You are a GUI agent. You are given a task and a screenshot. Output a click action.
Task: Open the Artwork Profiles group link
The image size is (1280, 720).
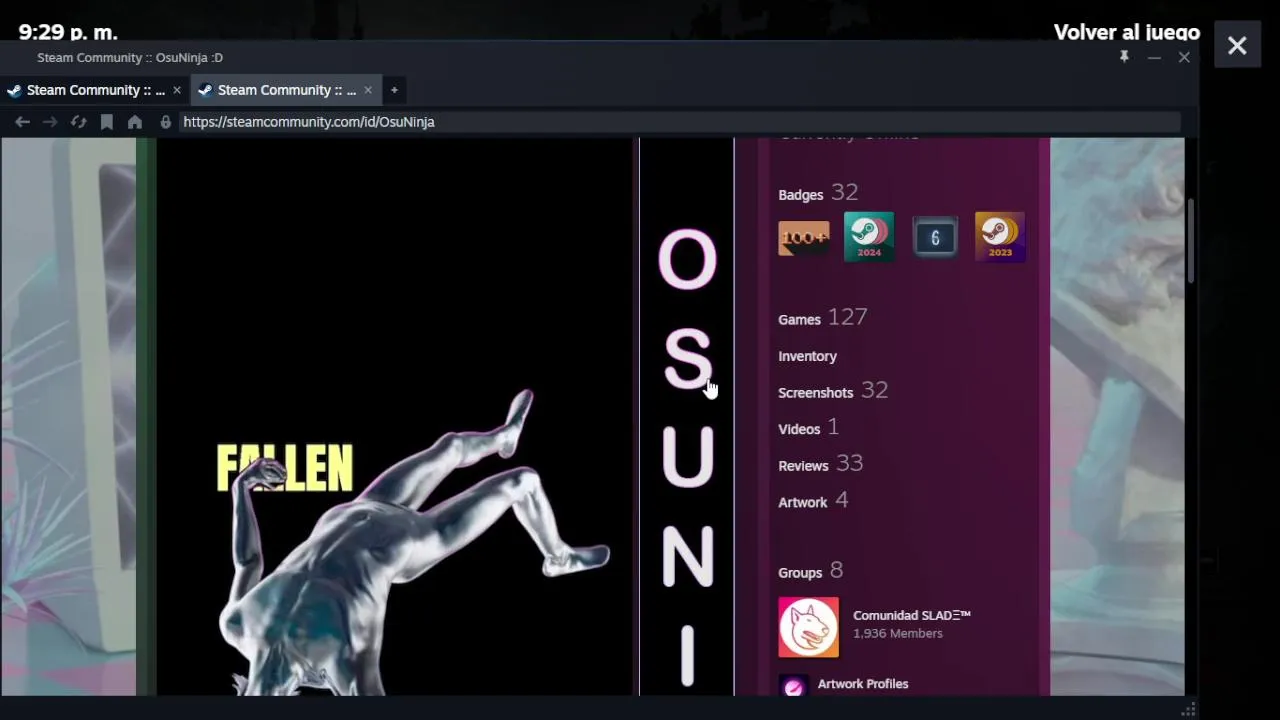pos(863,684)
